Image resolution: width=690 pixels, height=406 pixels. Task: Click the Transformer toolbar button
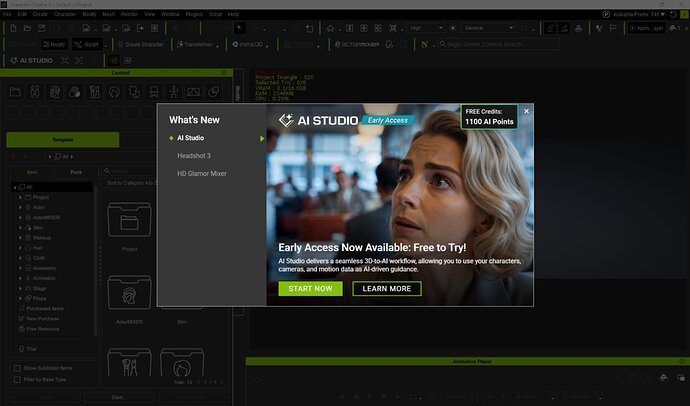click(x=195, y=44)
